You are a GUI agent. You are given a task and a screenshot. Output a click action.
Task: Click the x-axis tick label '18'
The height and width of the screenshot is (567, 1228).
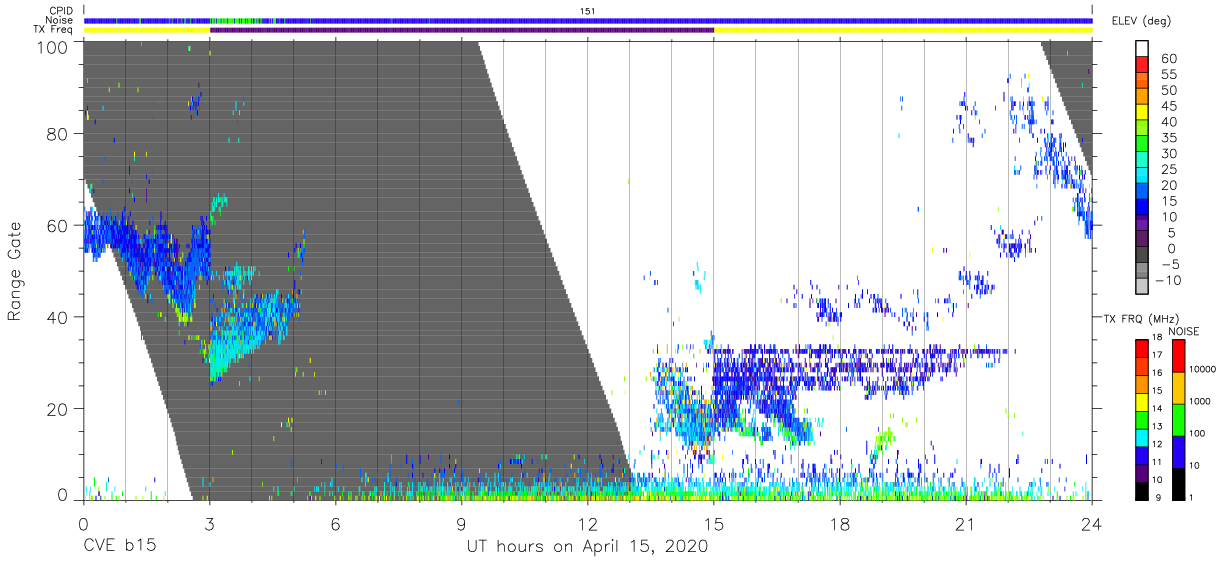point(839,523)
